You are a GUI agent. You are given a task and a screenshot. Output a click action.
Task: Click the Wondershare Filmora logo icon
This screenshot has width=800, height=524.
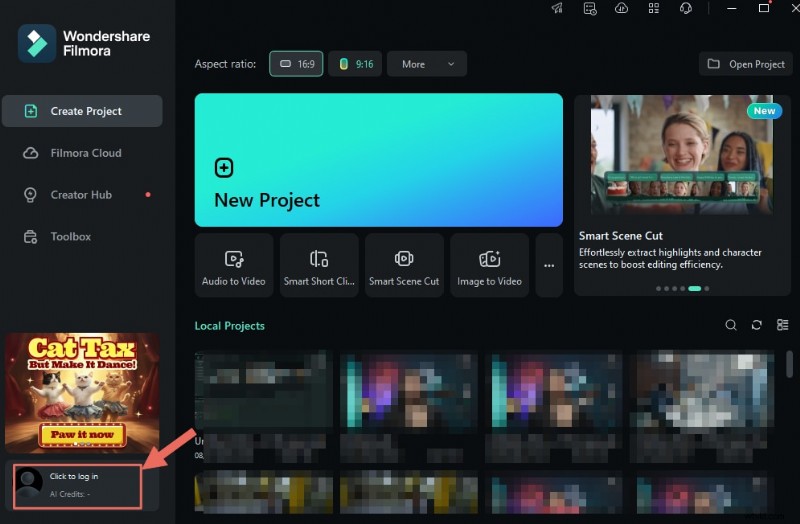[x=37, y=43]
